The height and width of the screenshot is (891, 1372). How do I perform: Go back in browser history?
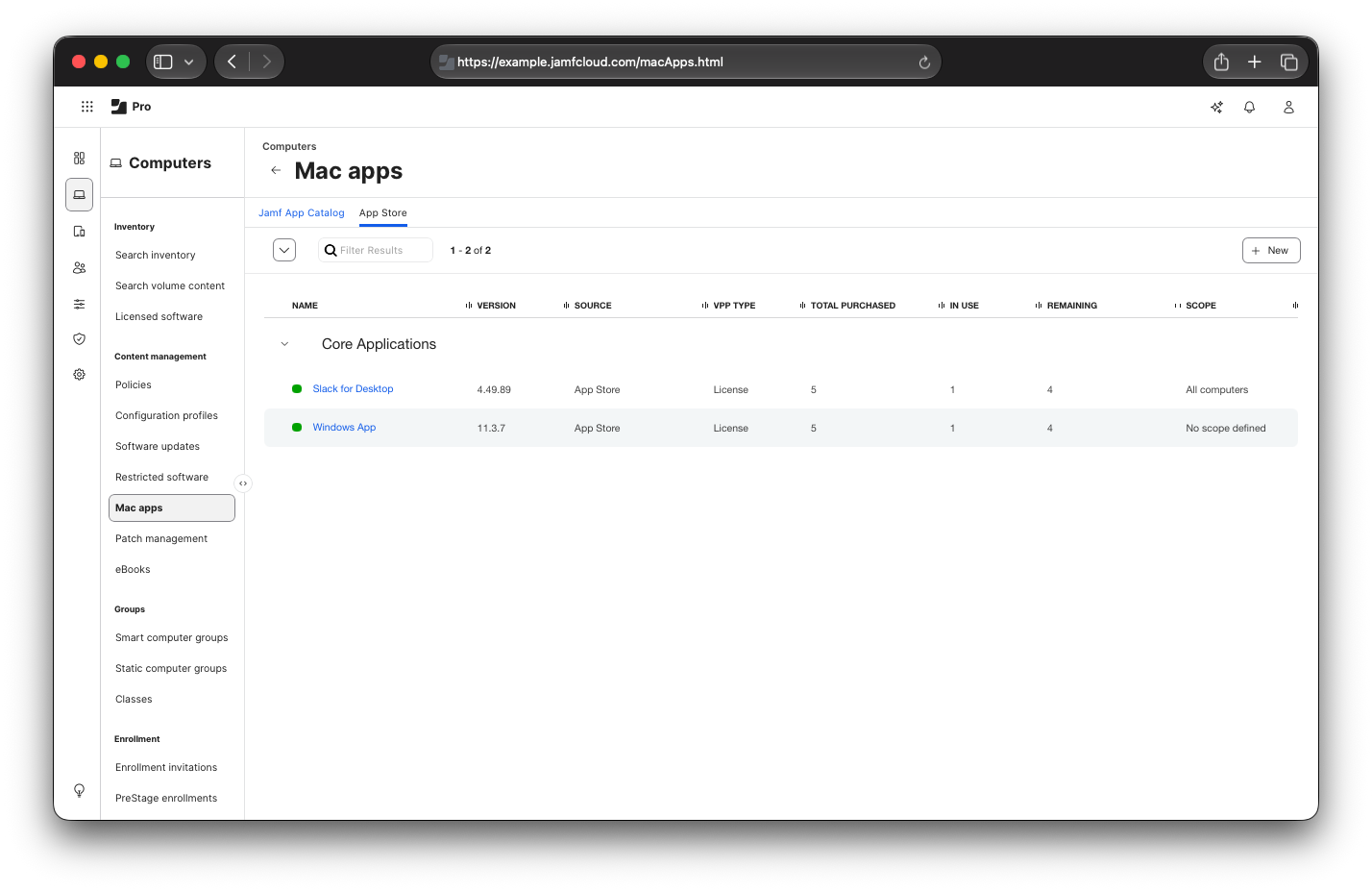pos(232,62)
